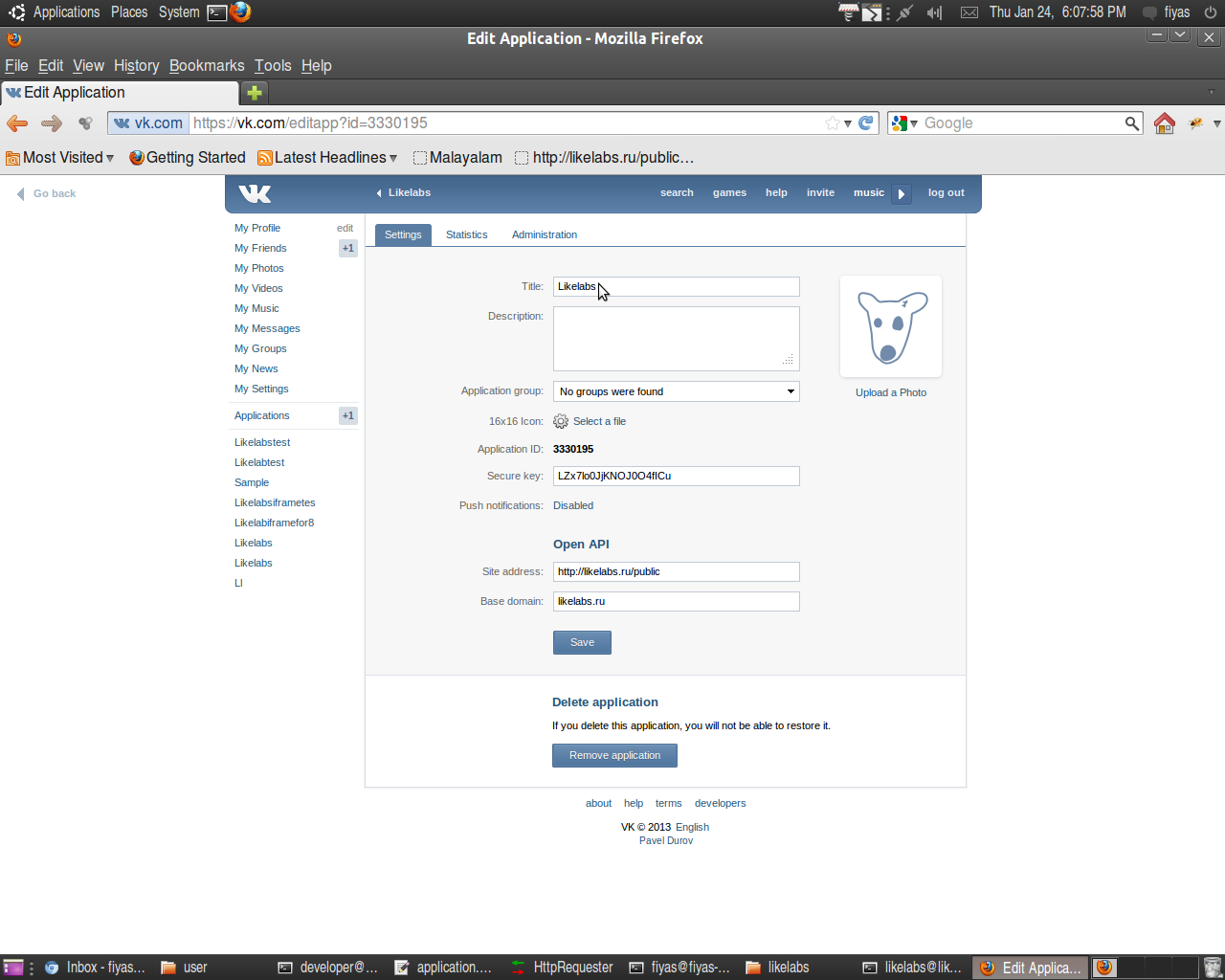Click the search magnifier in Google box
1225x980 pixels.
tap(1131, 123)
